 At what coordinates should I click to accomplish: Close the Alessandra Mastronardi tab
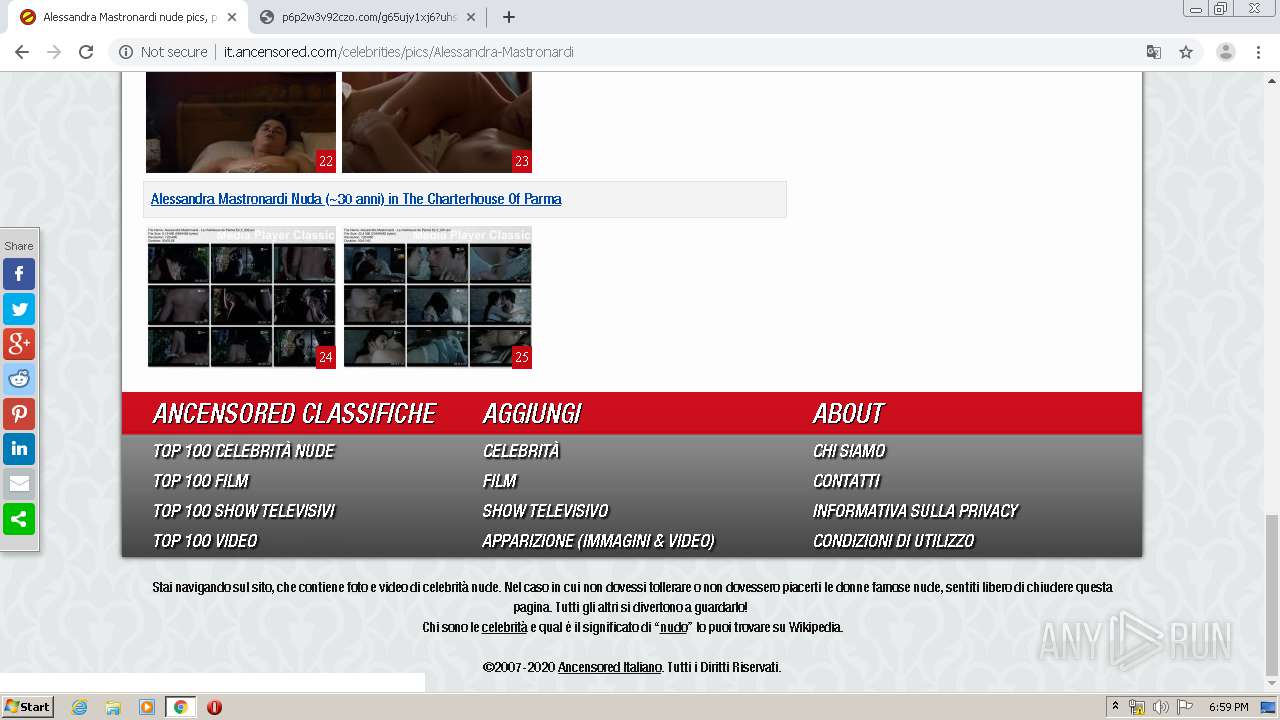click(231, 17)
